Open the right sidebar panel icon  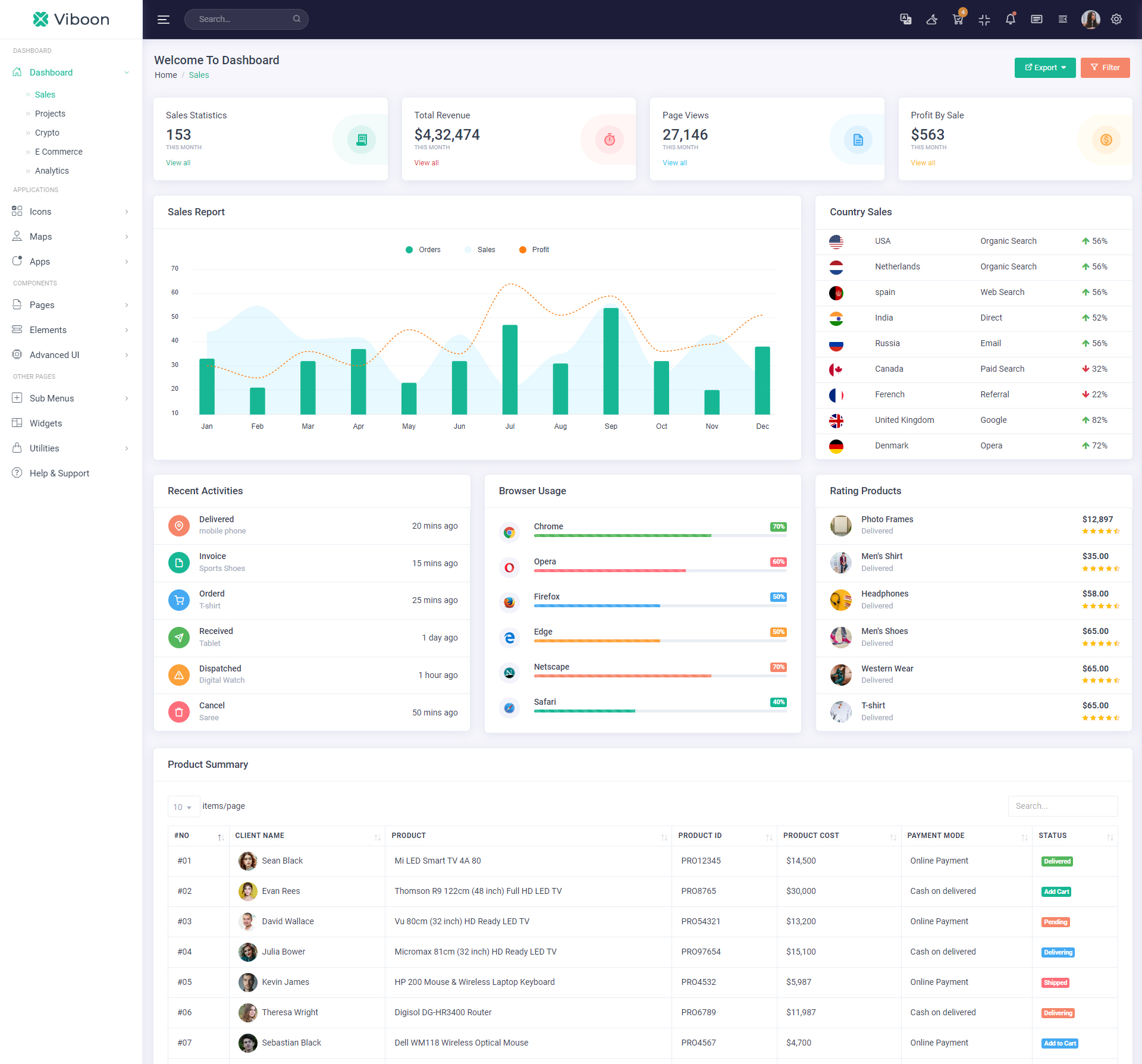coord(1062,19)
